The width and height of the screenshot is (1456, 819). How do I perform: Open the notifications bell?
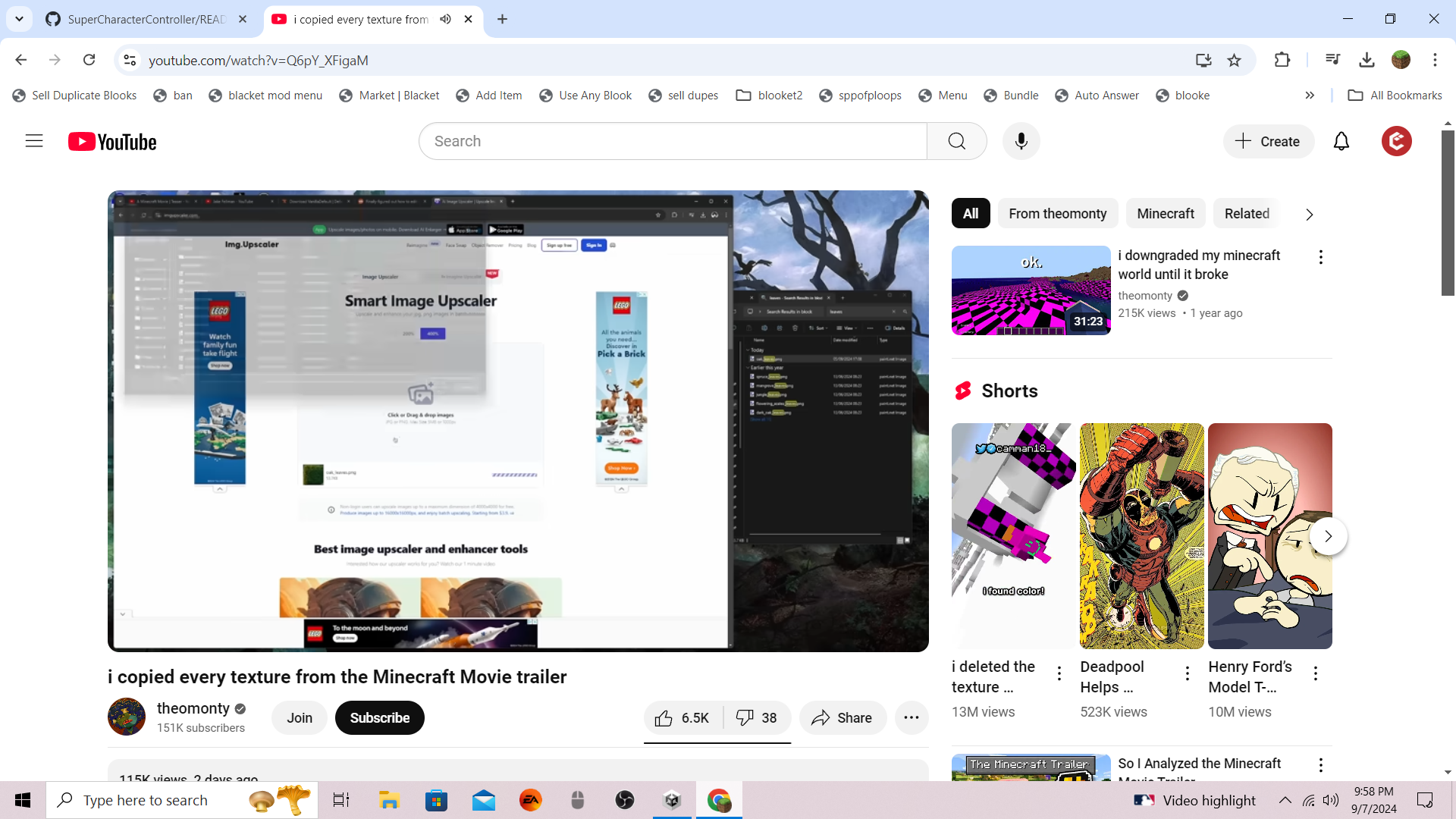tap(1341, 141)
